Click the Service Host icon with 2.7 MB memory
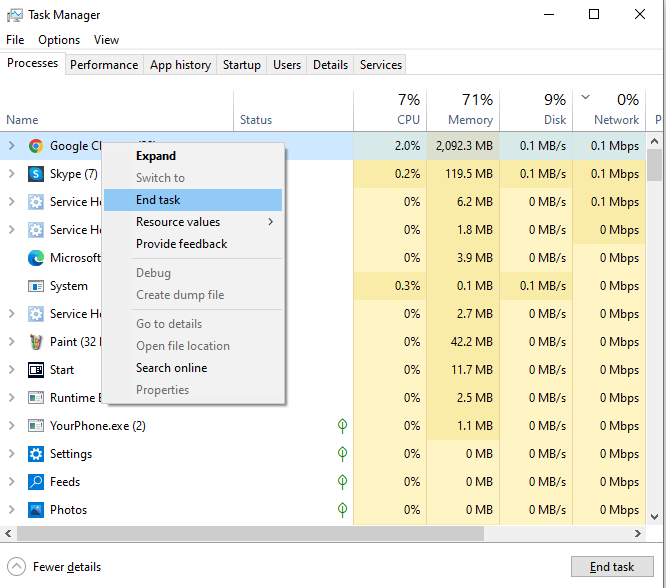Viewport: 666px width, 588px height. tap(36, 314)
